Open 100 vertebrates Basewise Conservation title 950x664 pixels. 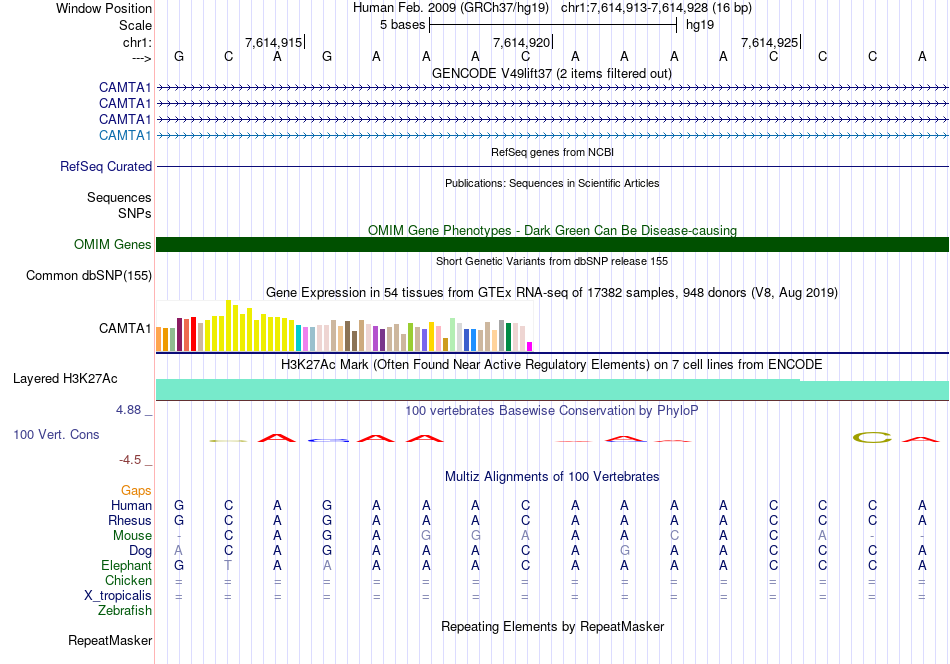point(552,411)
